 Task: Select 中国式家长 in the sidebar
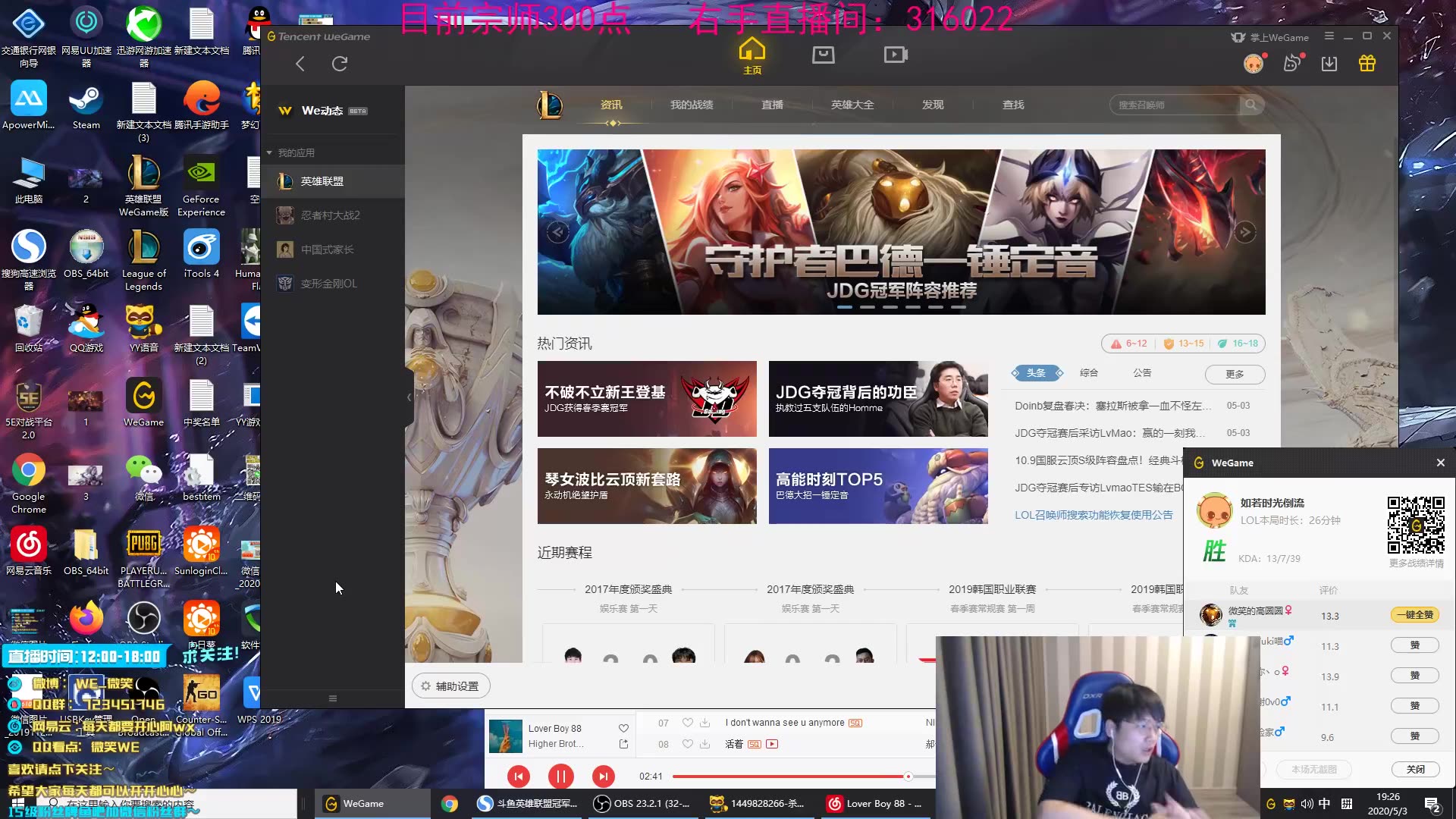(332, 249)
